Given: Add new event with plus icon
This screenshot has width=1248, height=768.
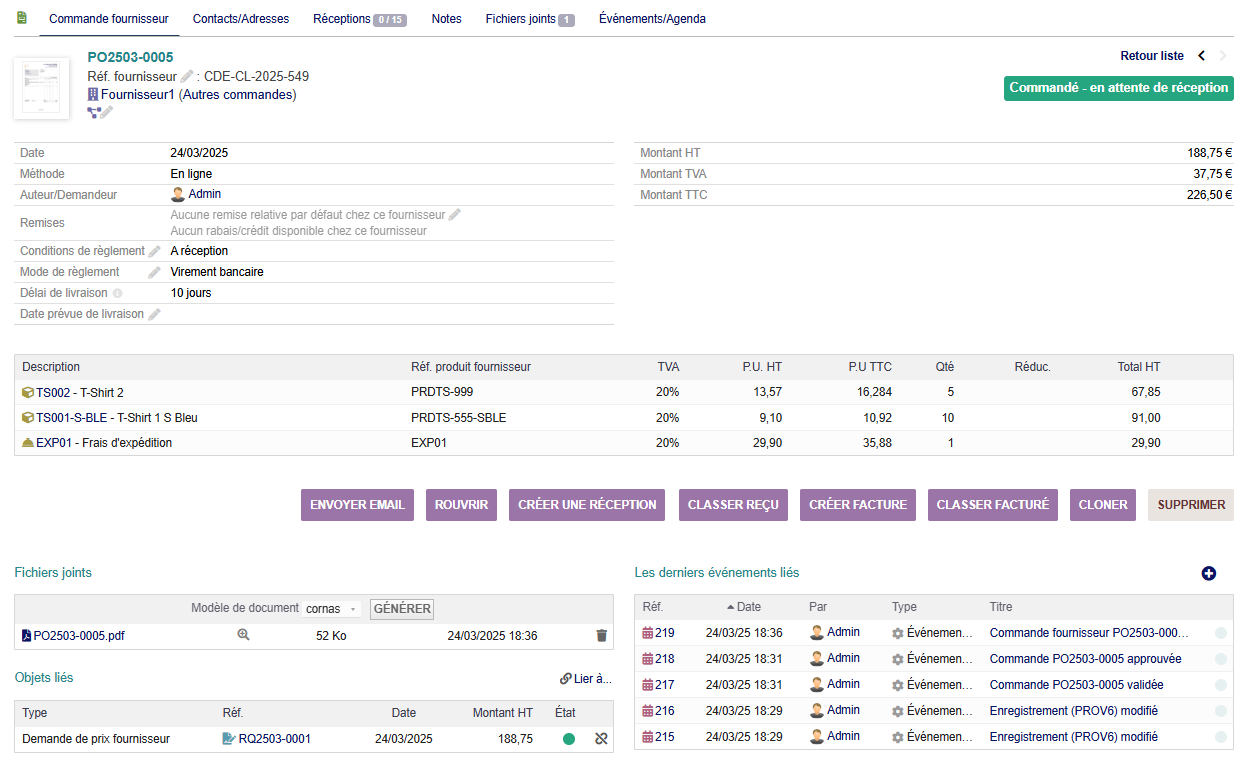Looking at the screenshot, I should tap(1208, 573).
